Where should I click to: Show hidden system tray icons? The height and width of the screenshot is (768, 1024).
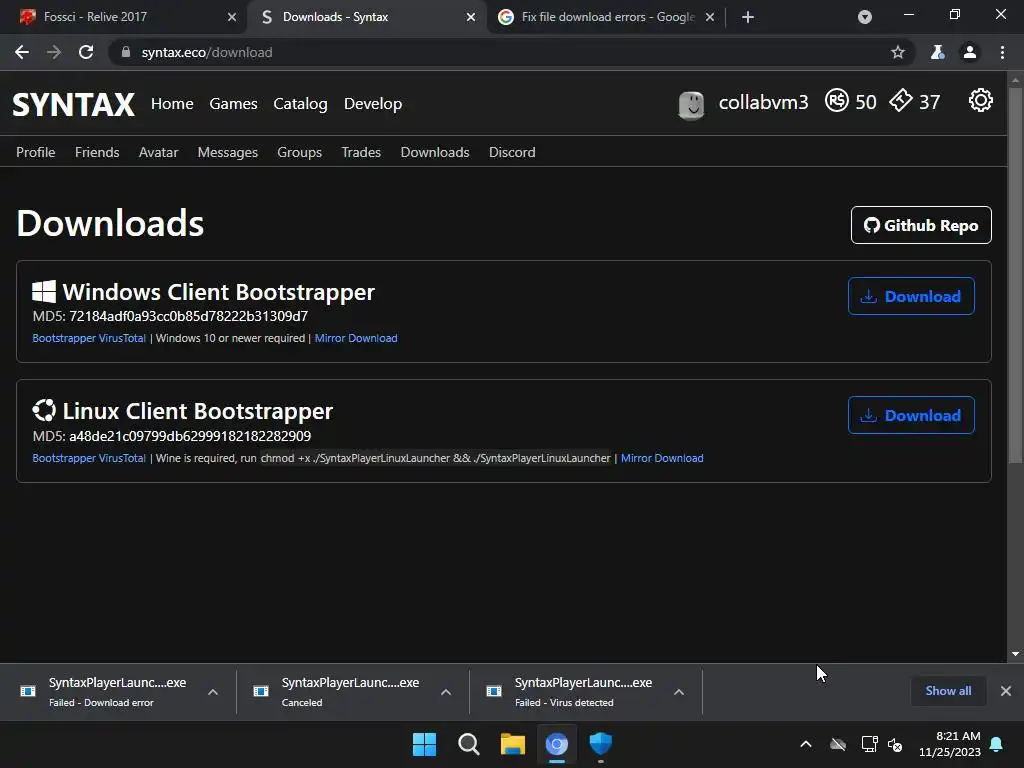pos(806,744)
